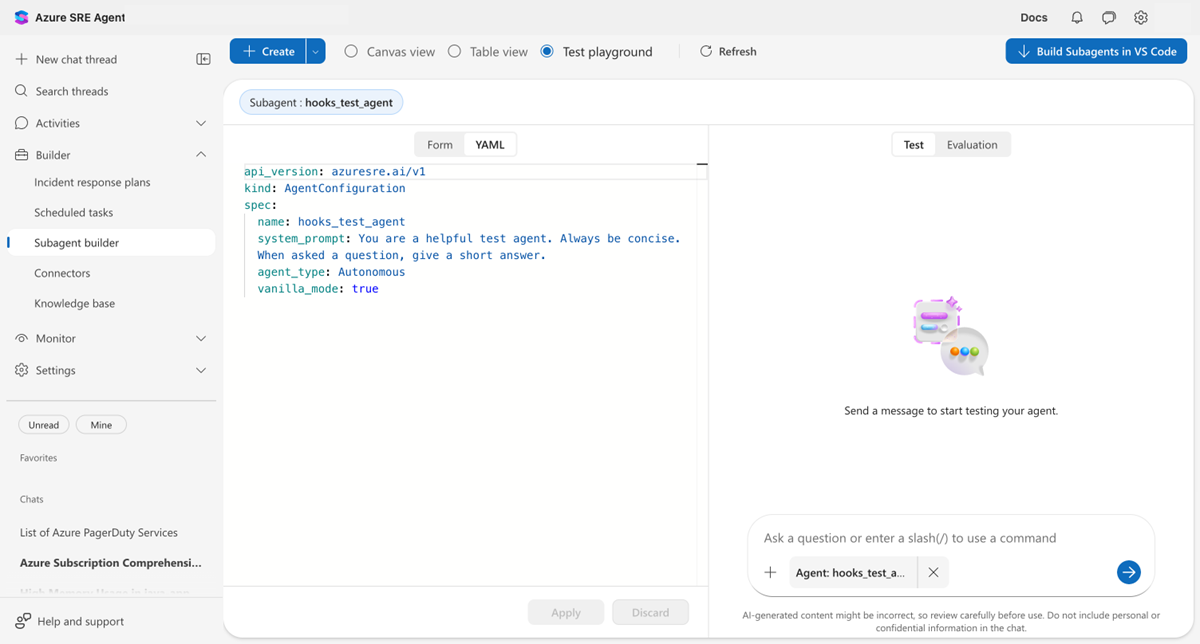Click the vanilla_mode: true line
Image resolution: width=1200 pixels, height=644 pixels.
pos(318,289)
